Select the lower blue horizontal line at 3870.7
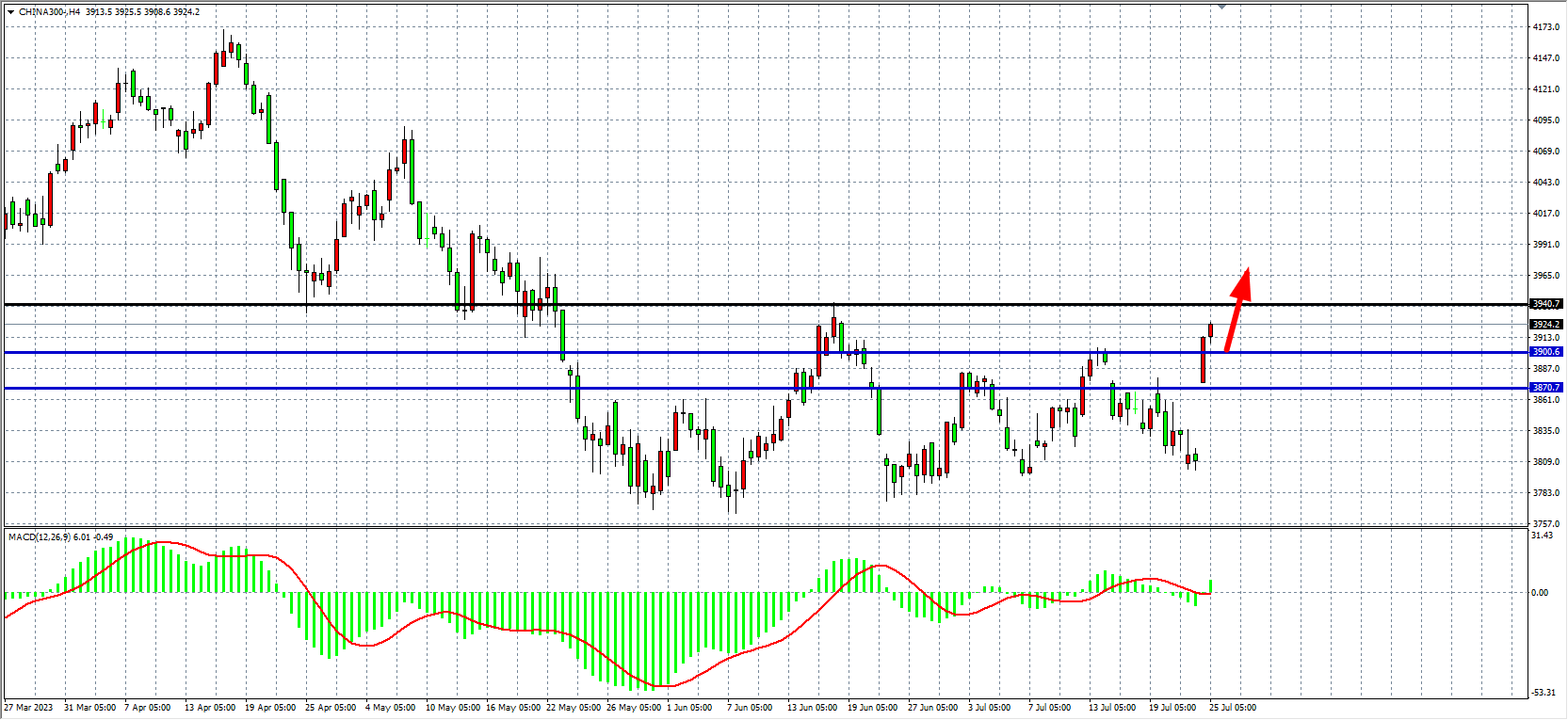The height and width of the screenshot is (720, 1568). [x=471, y=388]
